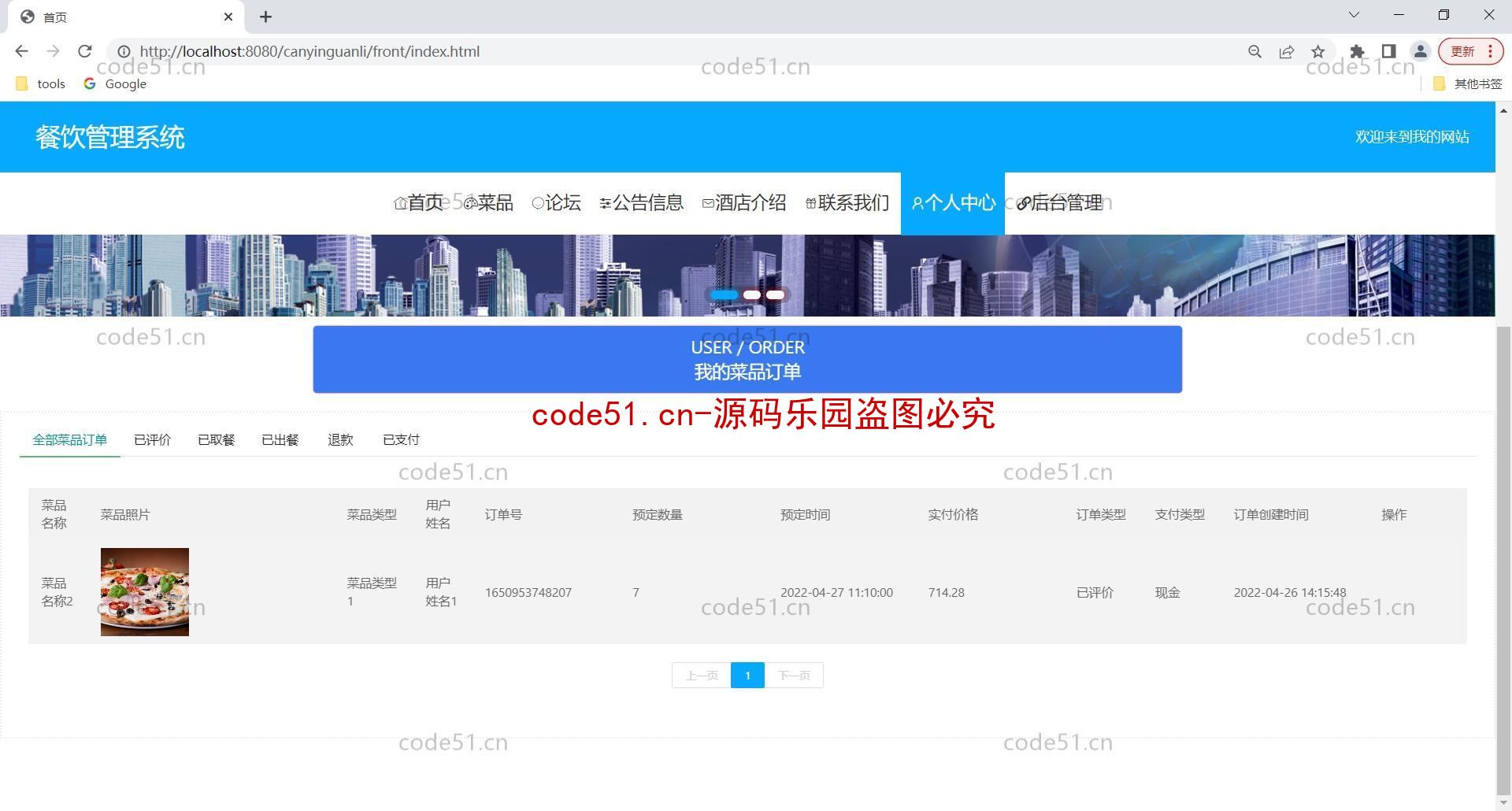Screen dimensions: 1512x811
Task: Open 后台管理 navigation item
Action: pos(1059,203)
